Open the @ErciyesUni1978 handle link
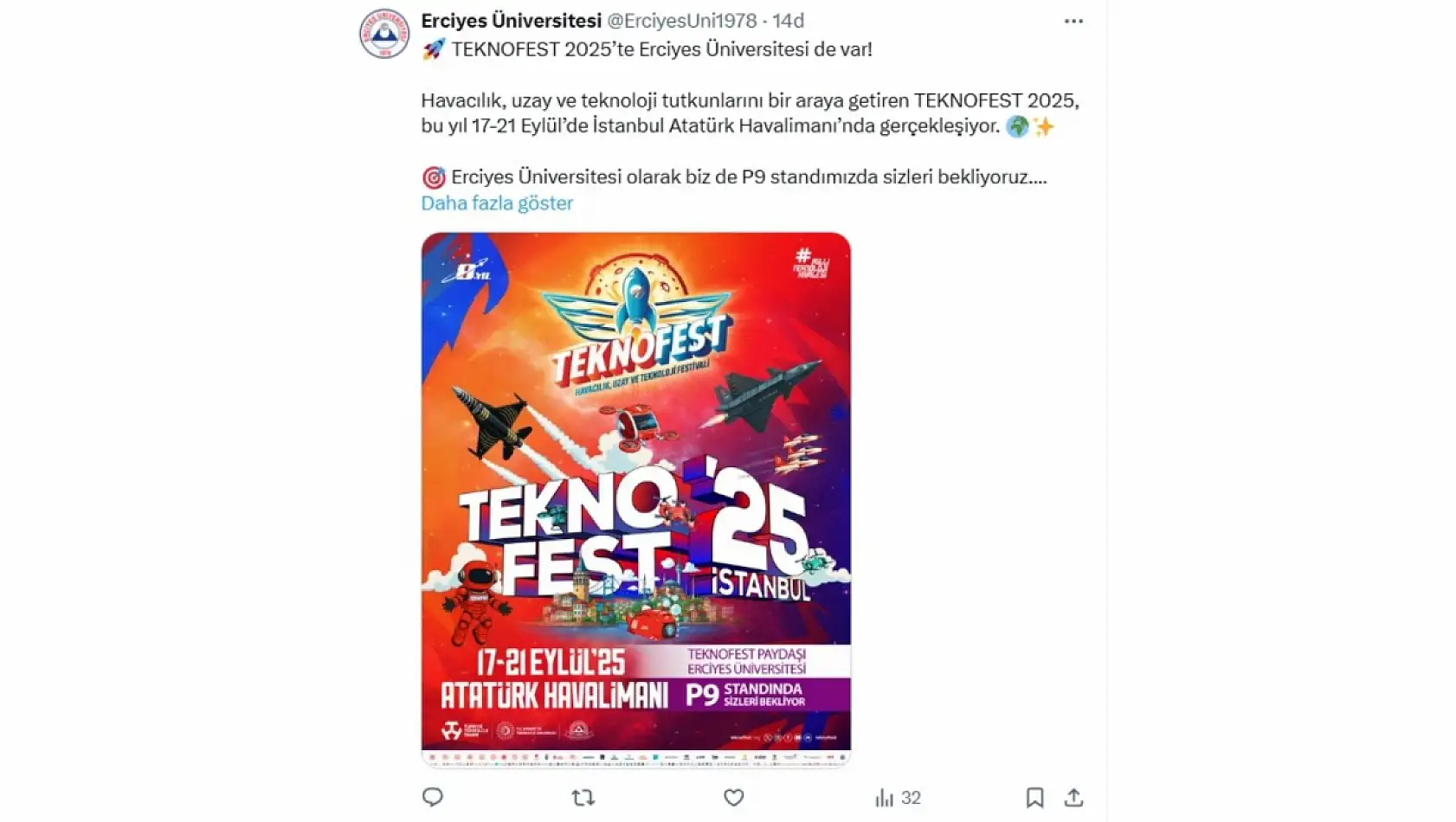Screen dimensions: 1456x822 coord(681,21)
